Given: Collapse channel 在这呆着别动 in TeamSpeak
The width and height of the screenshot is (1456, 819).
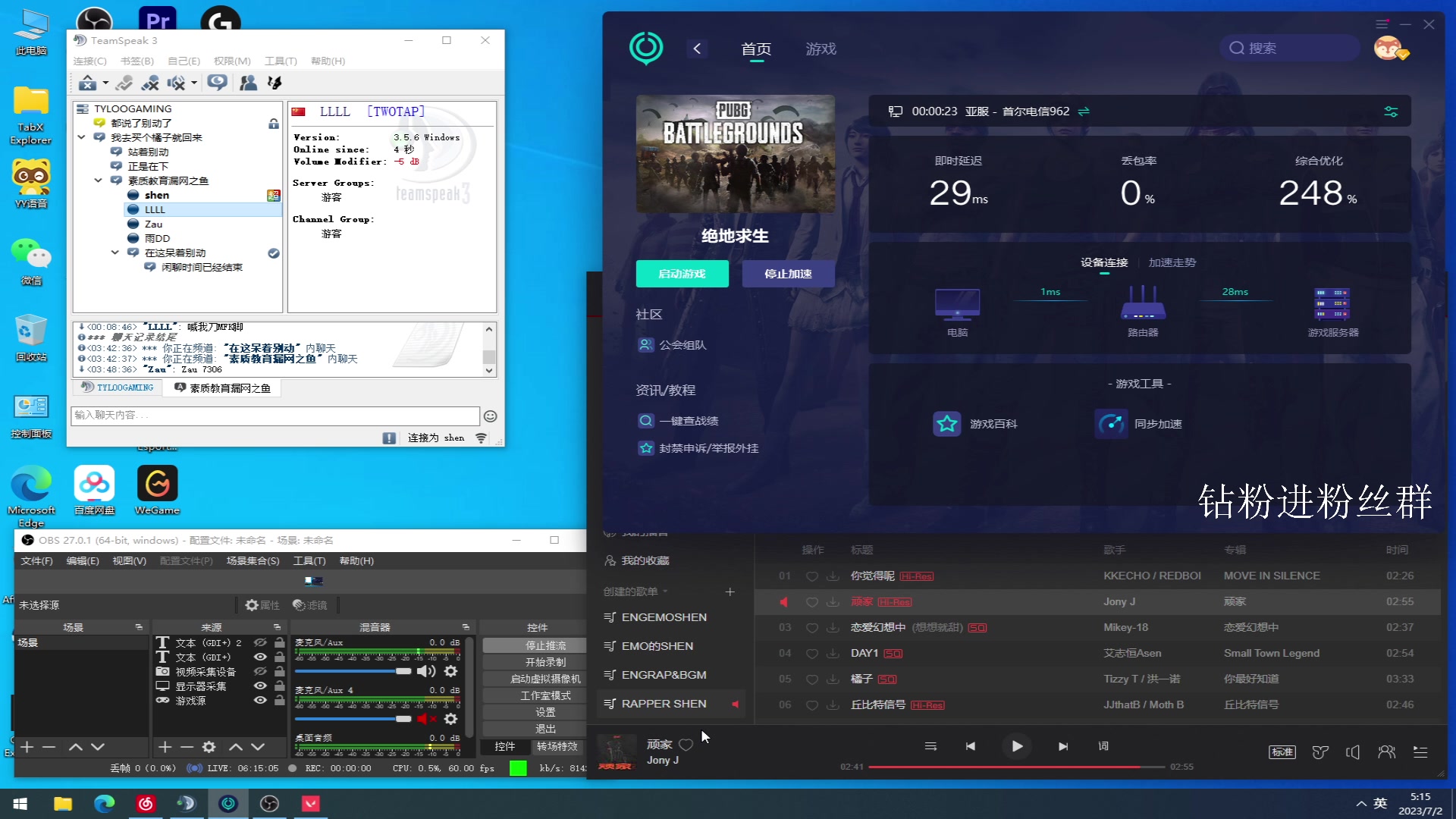Looking at the screenshot, I should pos(115,253).
